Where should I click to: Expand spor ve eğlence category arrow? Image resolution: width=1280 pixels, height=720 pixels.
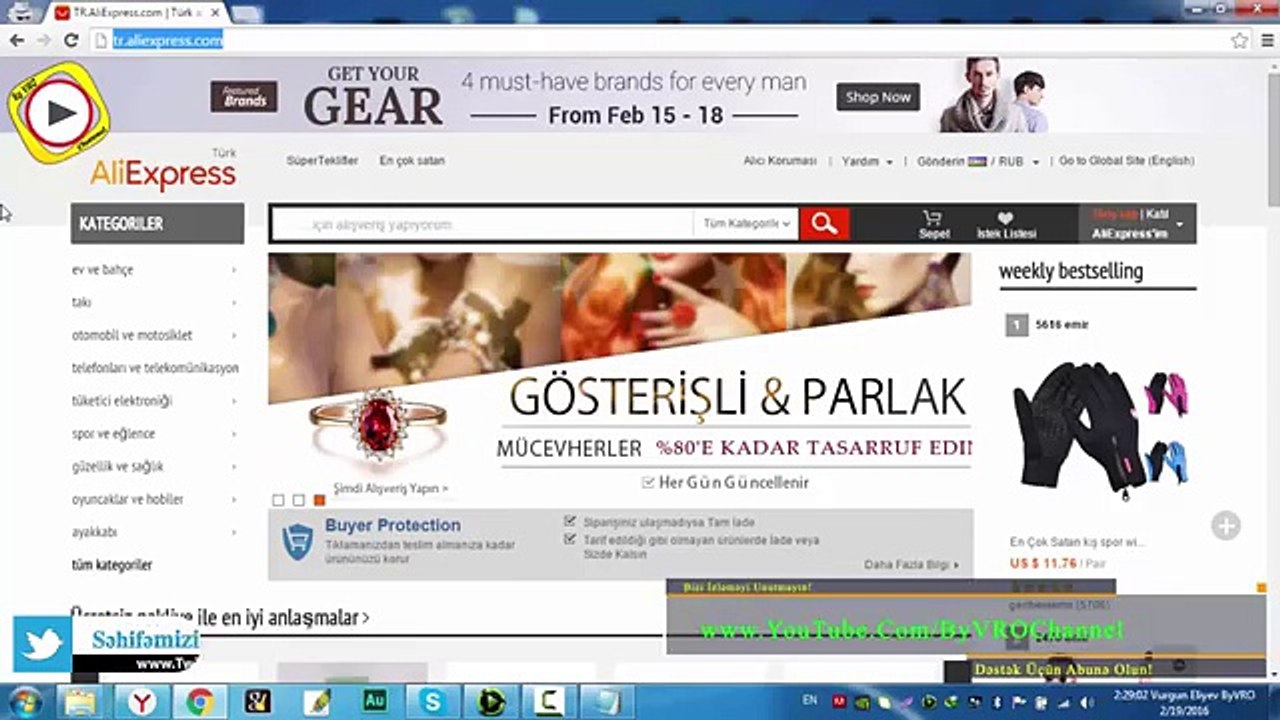234,434
